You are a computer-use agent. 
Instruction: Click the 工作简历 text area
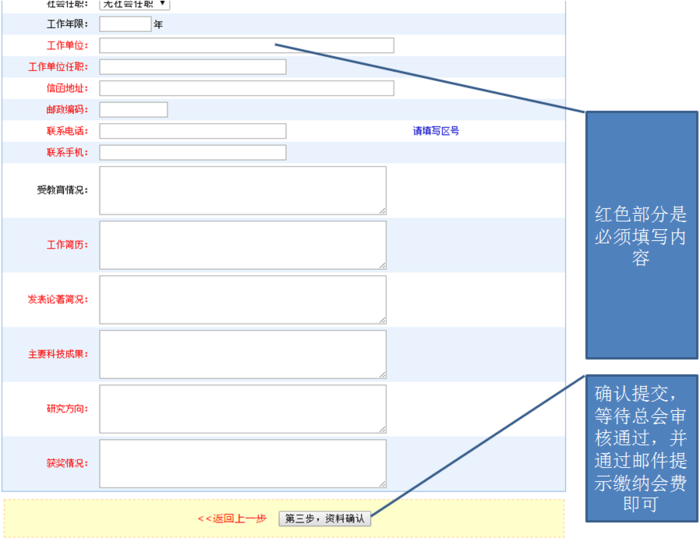[243, 245]
